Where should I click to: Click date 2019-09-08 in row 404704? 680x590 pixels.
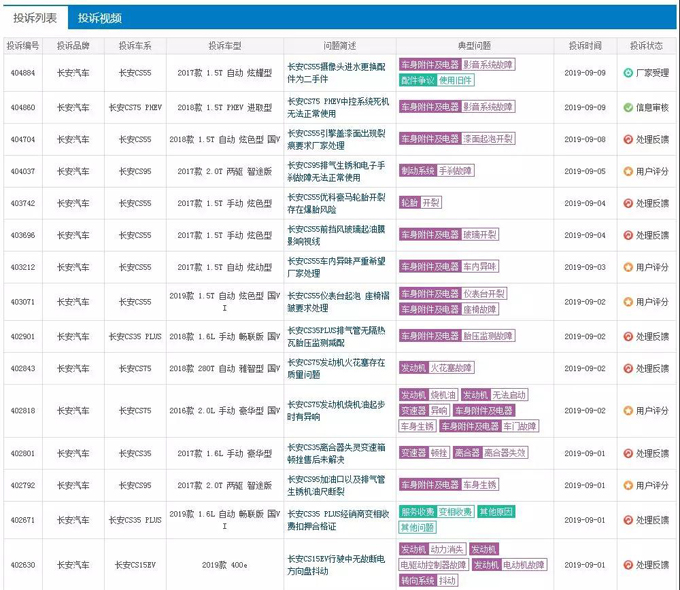pyautogui.click(x=585, y=139)
